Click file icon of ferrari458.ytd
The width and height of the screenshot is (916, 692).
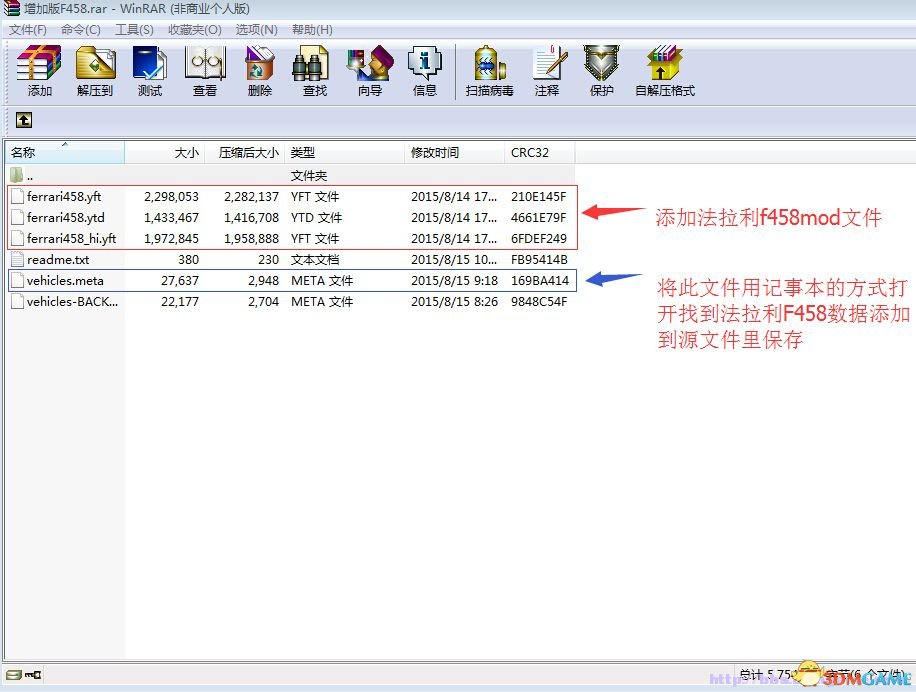click(17, 217)
